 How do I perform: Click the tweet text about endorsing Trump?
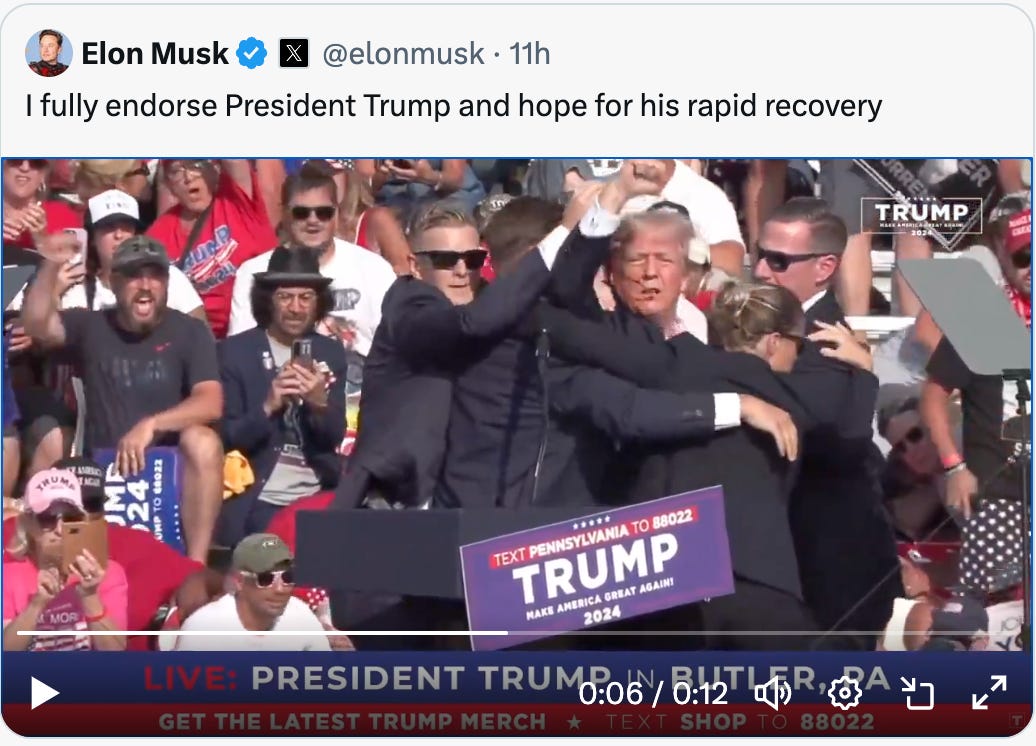click(453, 106)
